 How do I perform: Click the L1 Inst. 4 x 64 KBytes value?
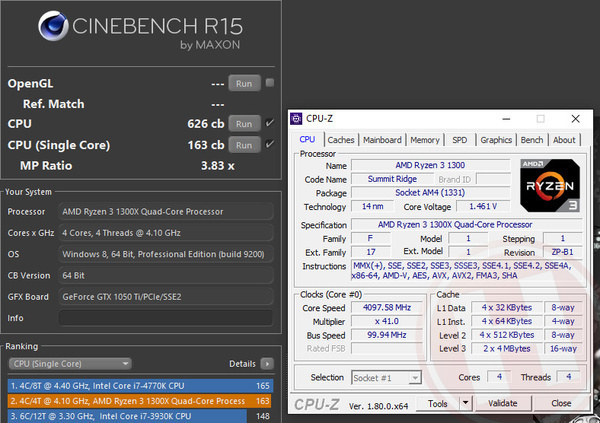507,321
